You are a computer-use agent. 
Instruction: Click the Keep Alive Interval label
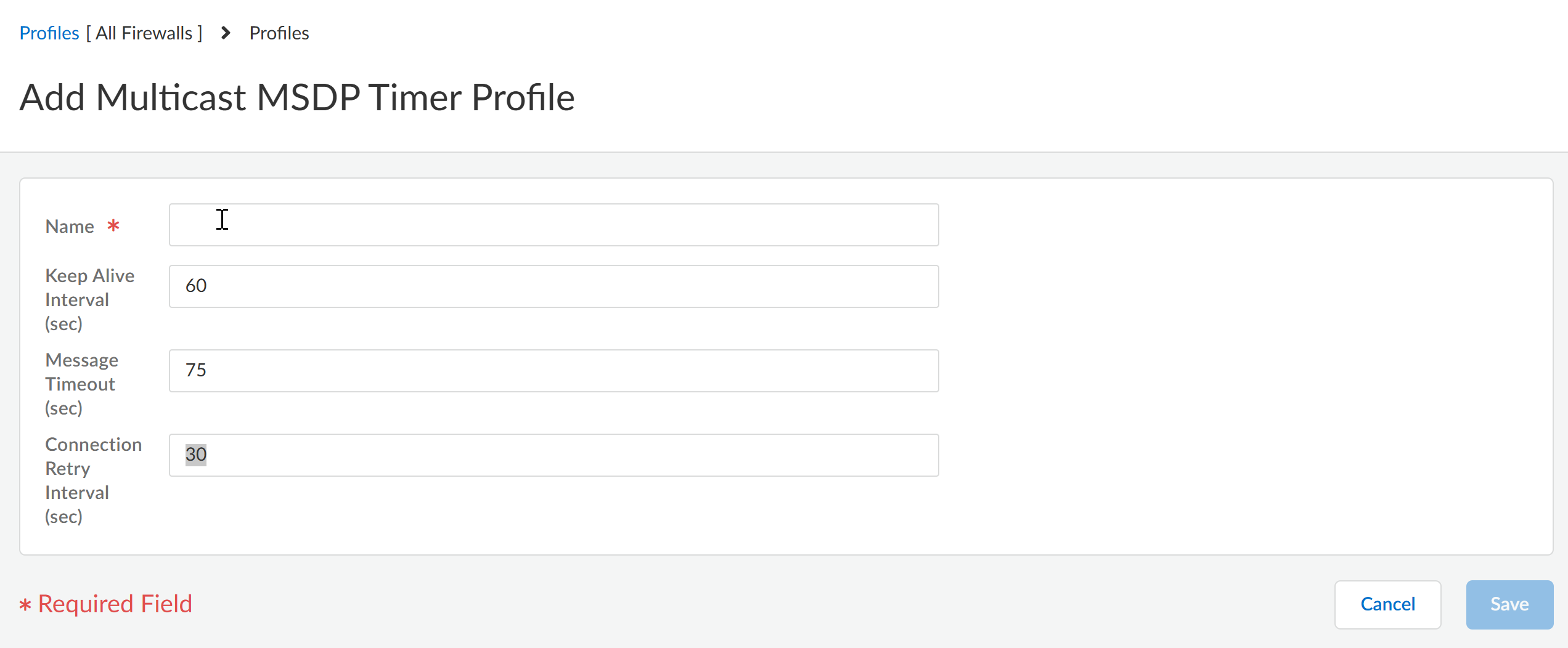(x=89, y=299)
